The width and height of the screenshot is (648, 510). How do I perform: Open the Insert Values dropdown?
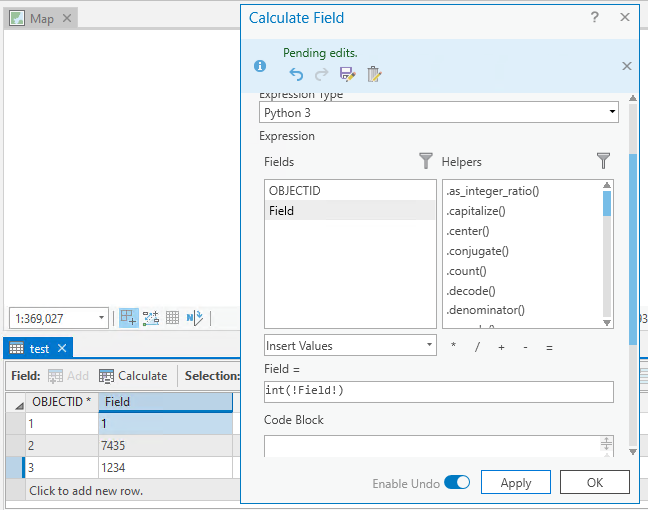click(x=350, y=345)
